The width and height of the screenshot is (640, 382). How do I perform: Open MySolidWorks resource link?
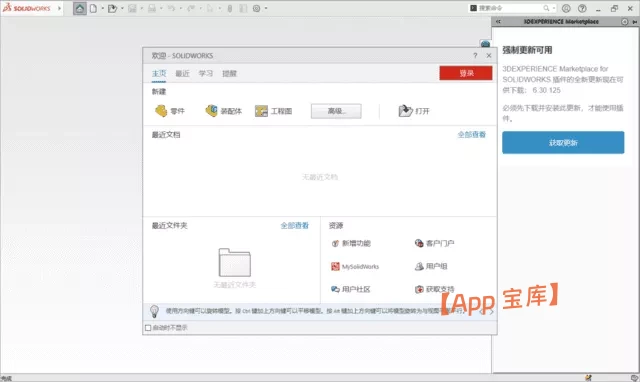(x=355, y=267)
